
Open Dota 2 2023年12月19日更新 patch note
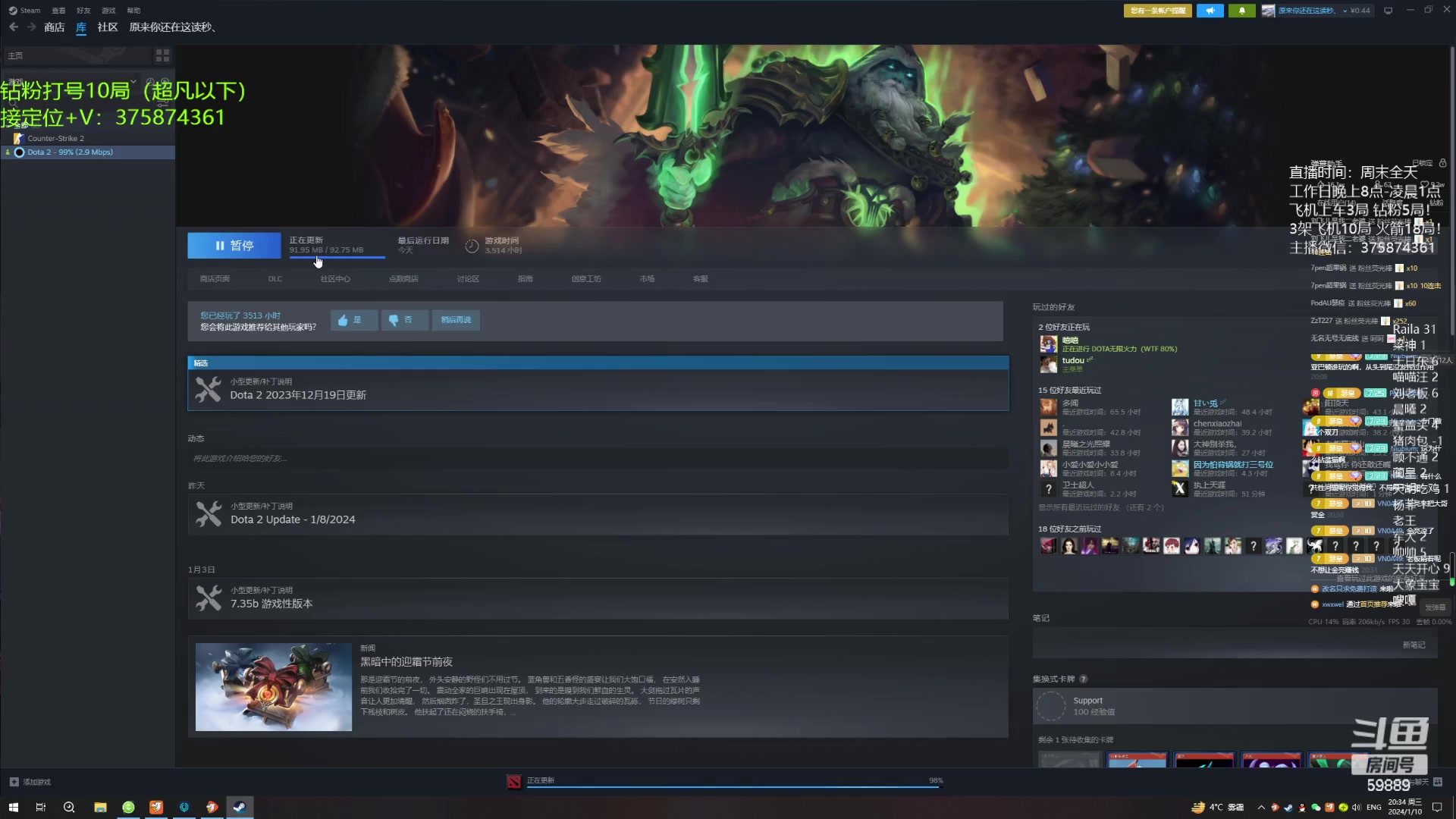(x=598, y=389)
